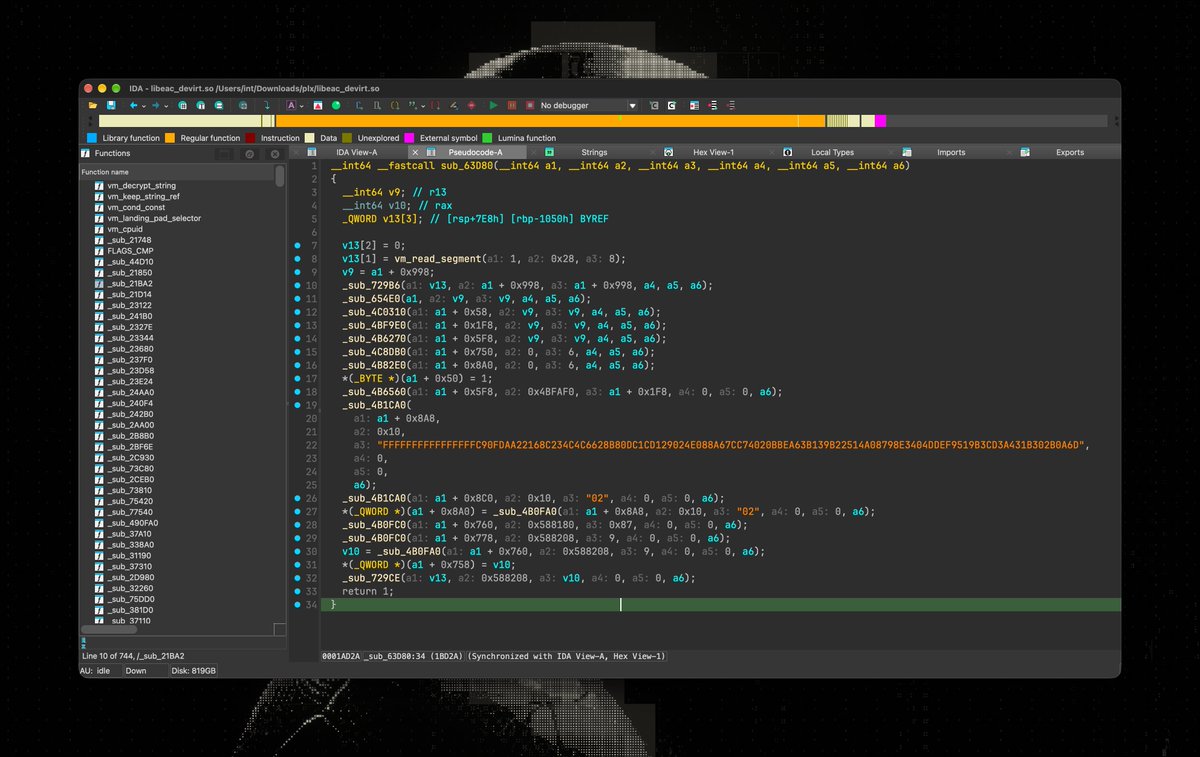Click the red-flag image toolbar icon

pos(317,105)
